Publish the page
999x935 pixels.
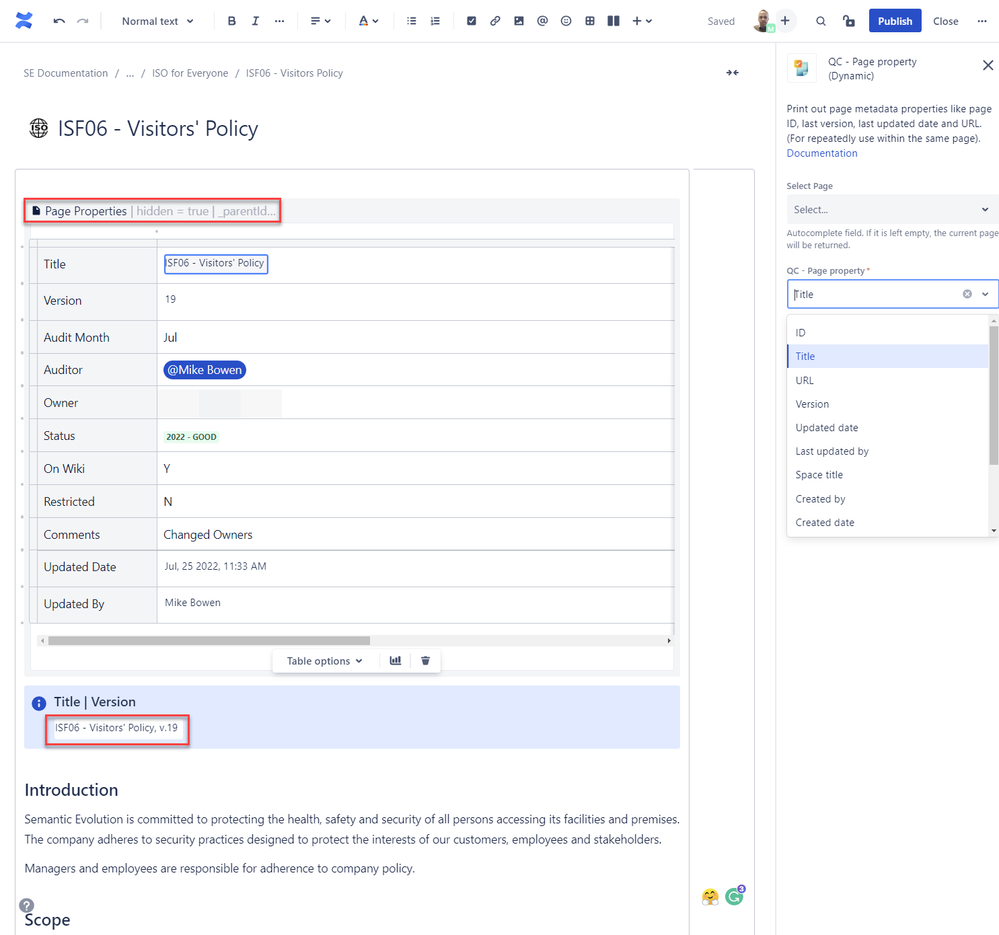click(x=895, y=21)
